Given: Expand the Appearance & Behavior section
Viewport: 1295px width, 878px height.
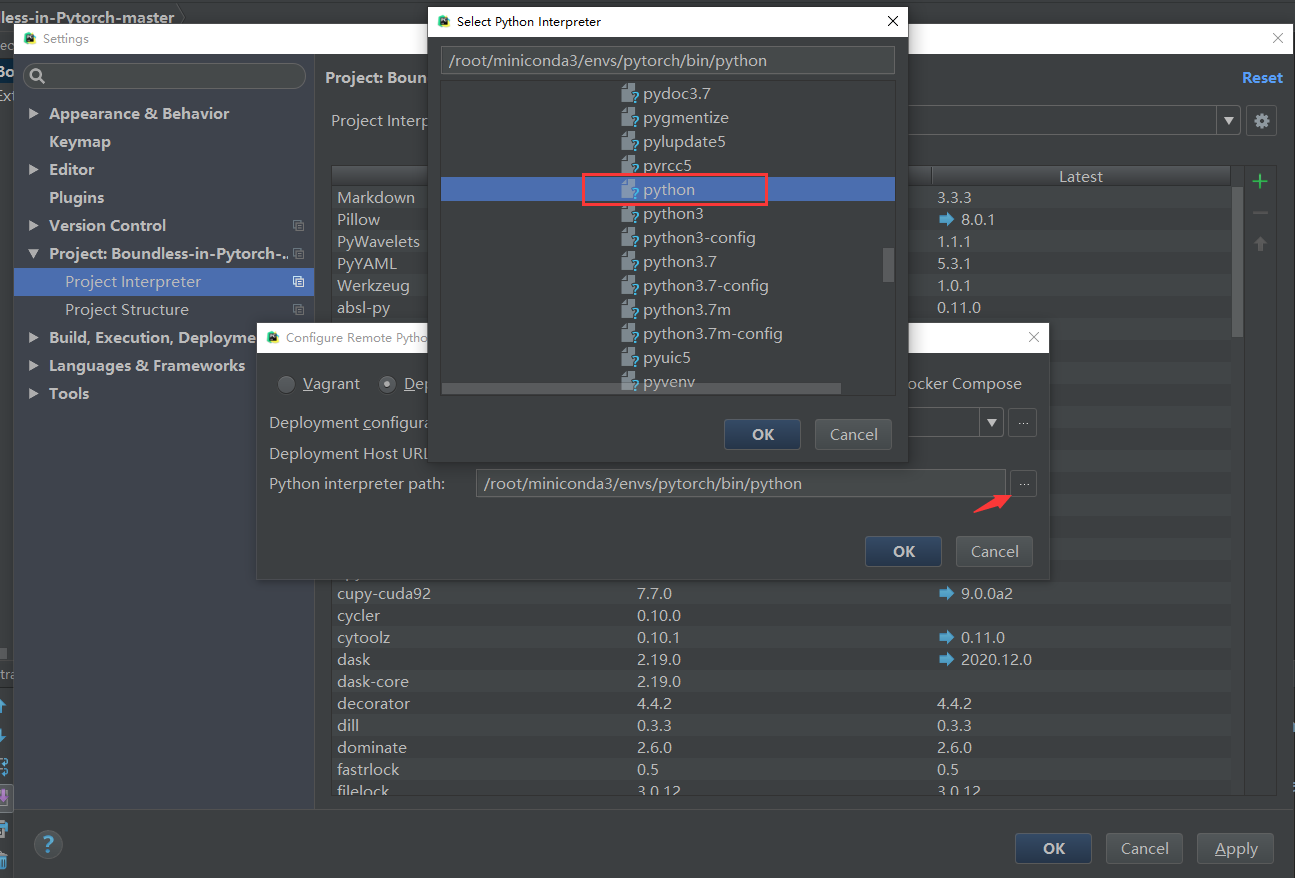Looking at the screenshot, I should pos(33,113).
